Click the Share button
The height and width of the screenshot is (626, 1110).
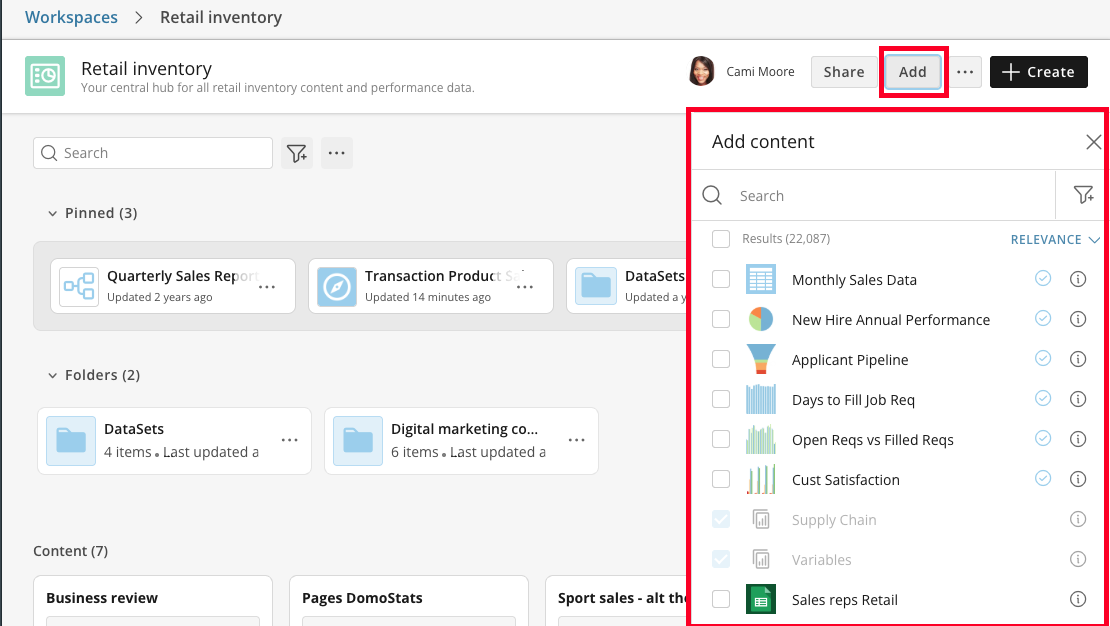[844, 72]
